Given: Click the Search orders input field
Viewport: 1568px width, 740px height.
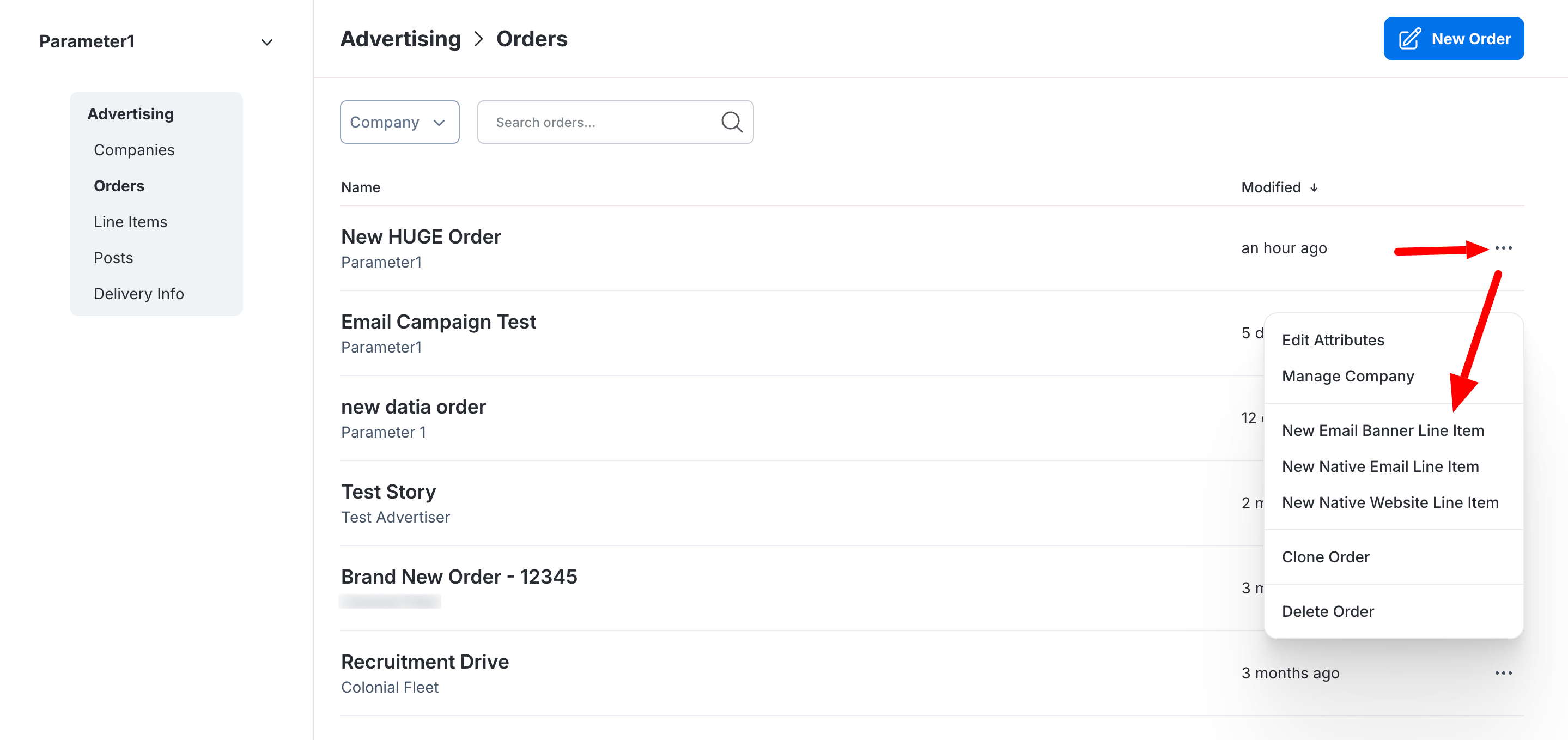Looking at the screenshot, I should 603,123.
